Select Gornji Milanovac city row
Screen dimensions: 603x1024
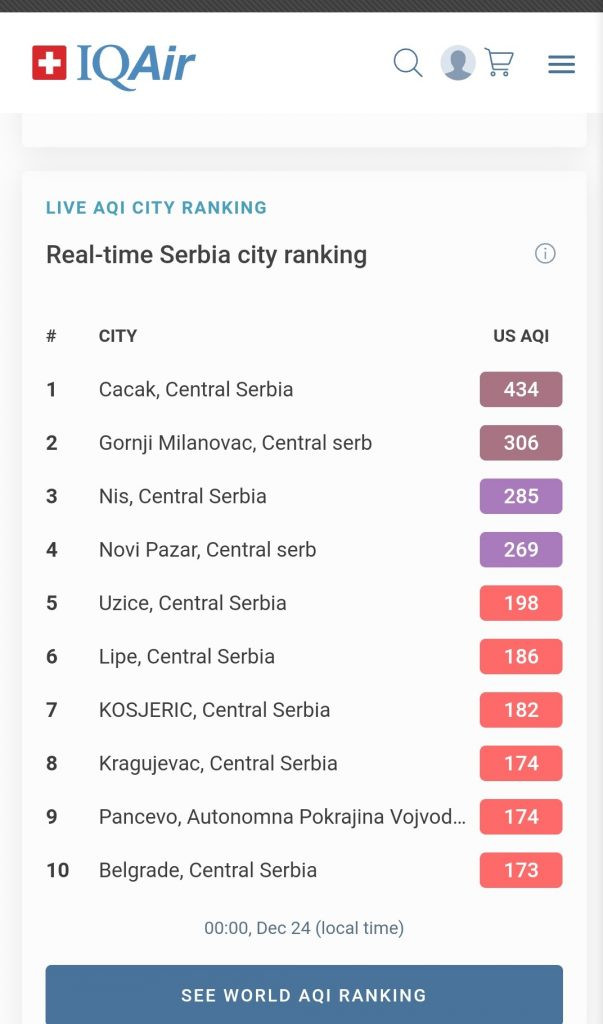click(x=235, y=443)
